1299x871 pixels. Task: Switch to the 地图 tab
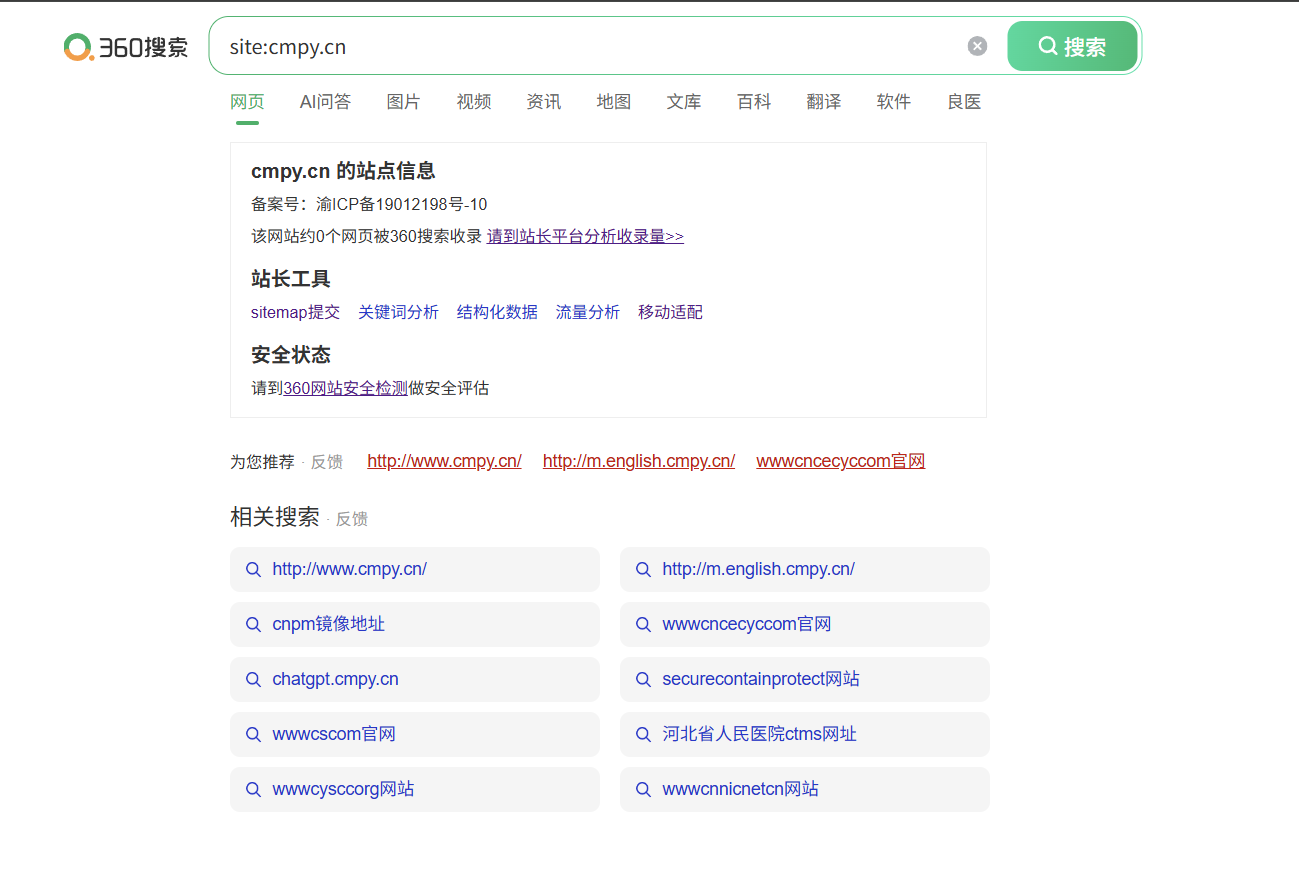coord(614,102)
